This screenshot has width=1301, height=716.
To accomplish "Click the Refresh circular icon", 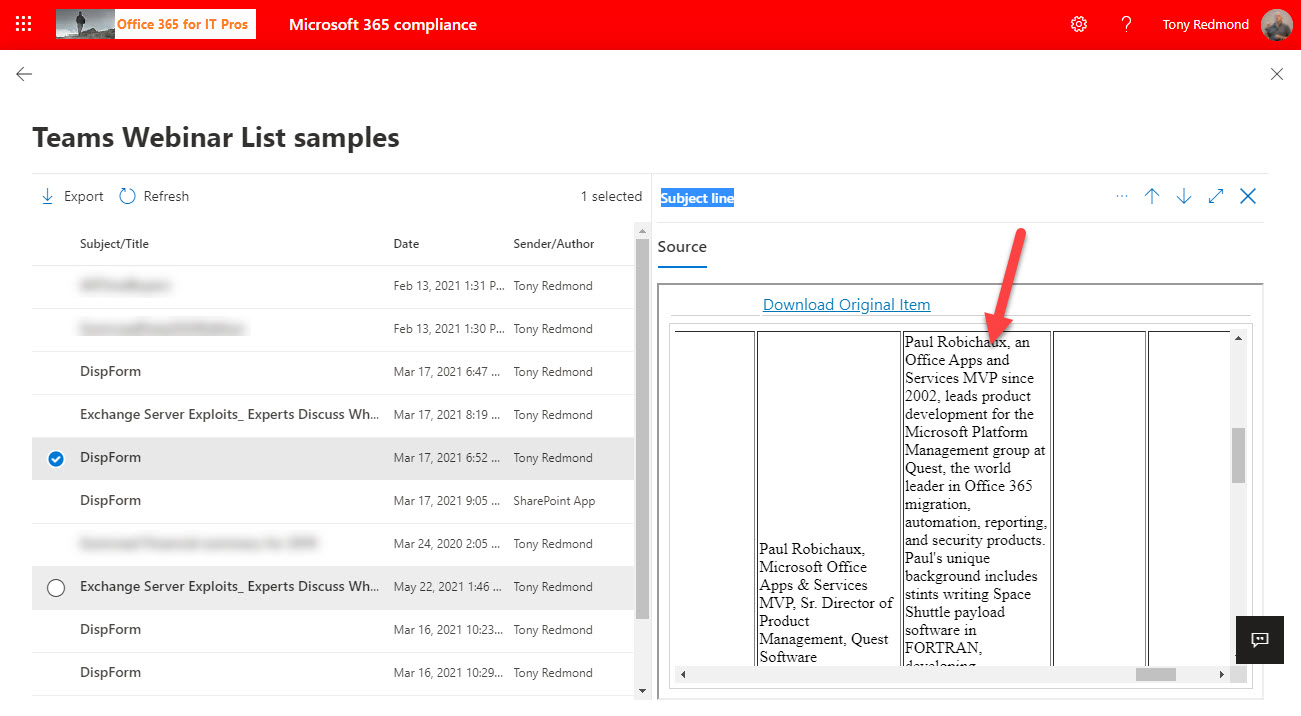I will point(127,196).
